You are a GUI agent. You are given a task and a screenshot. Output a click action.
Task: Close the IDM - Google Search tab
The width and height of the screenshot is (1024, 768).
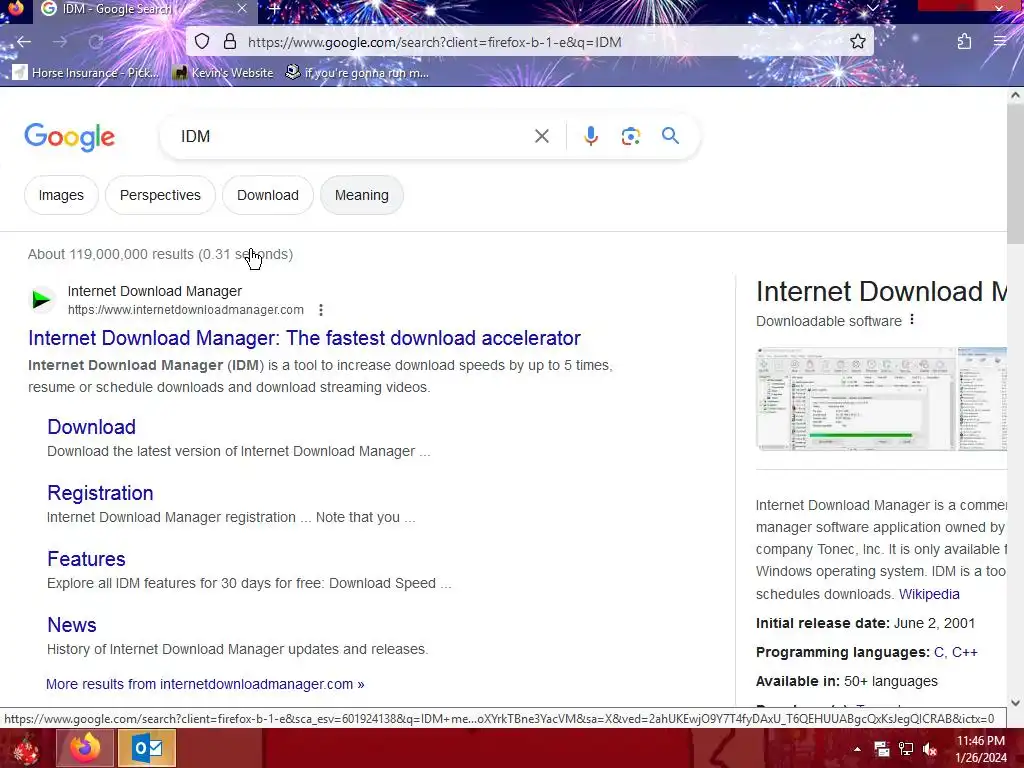[x=242, y=8]
